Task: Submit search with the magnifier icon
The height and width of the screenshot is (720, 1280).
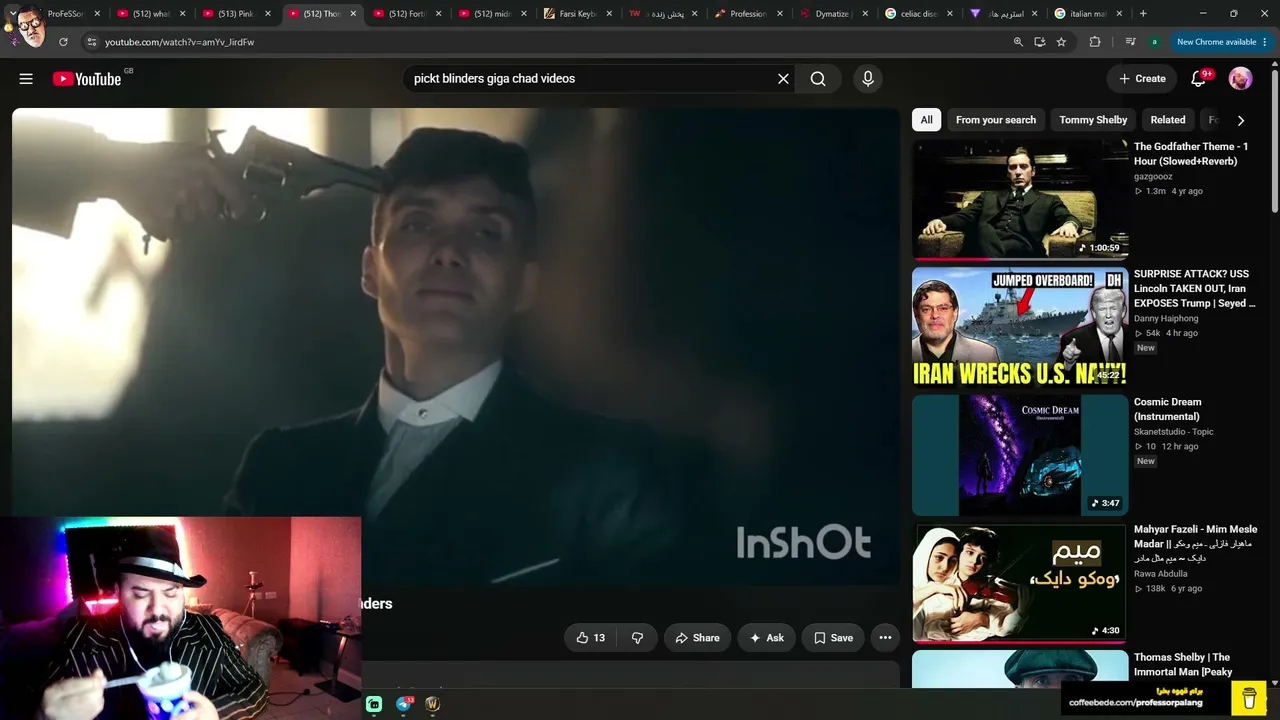Action: (818, 79)
